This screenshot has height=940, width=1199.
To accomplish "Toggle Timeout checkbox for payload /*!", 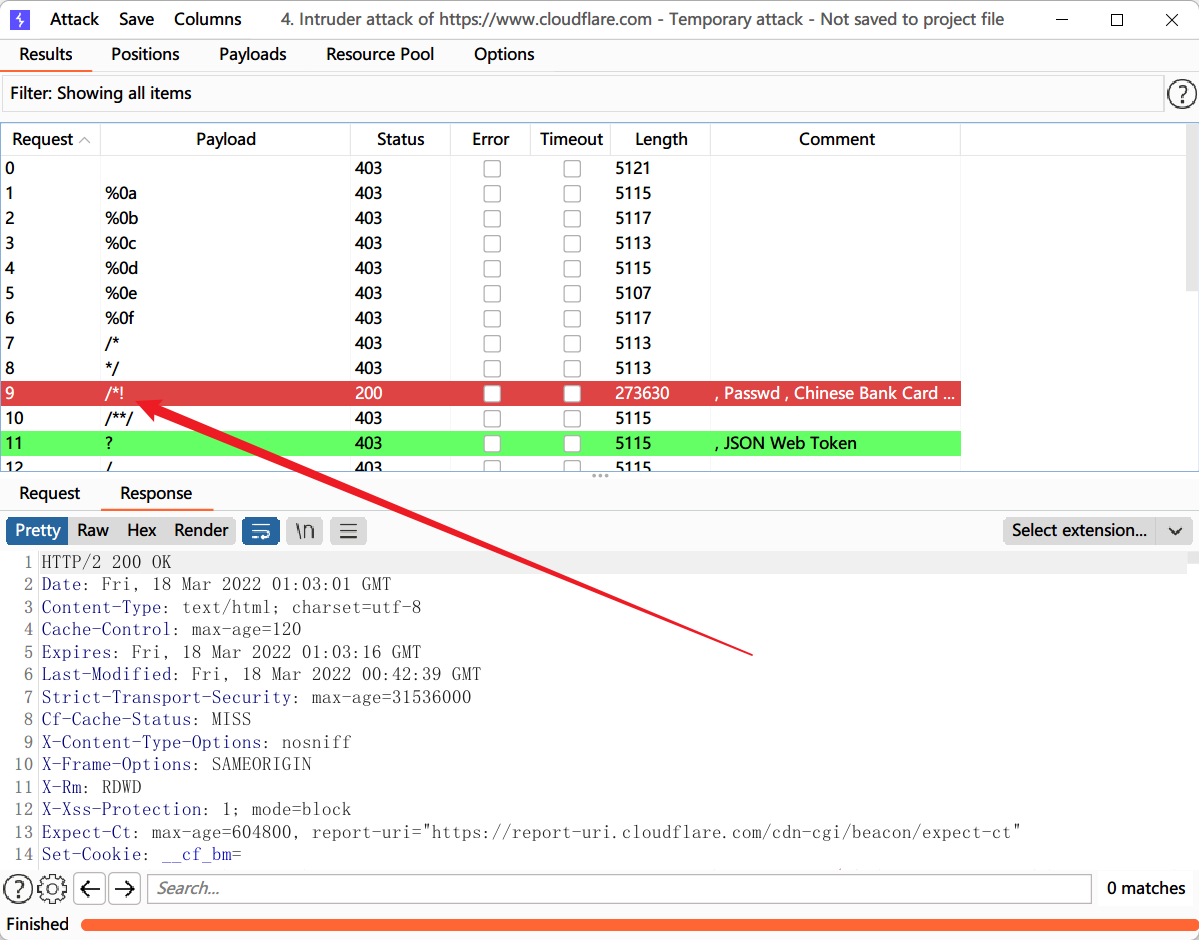I will click(x=572, y=393).
